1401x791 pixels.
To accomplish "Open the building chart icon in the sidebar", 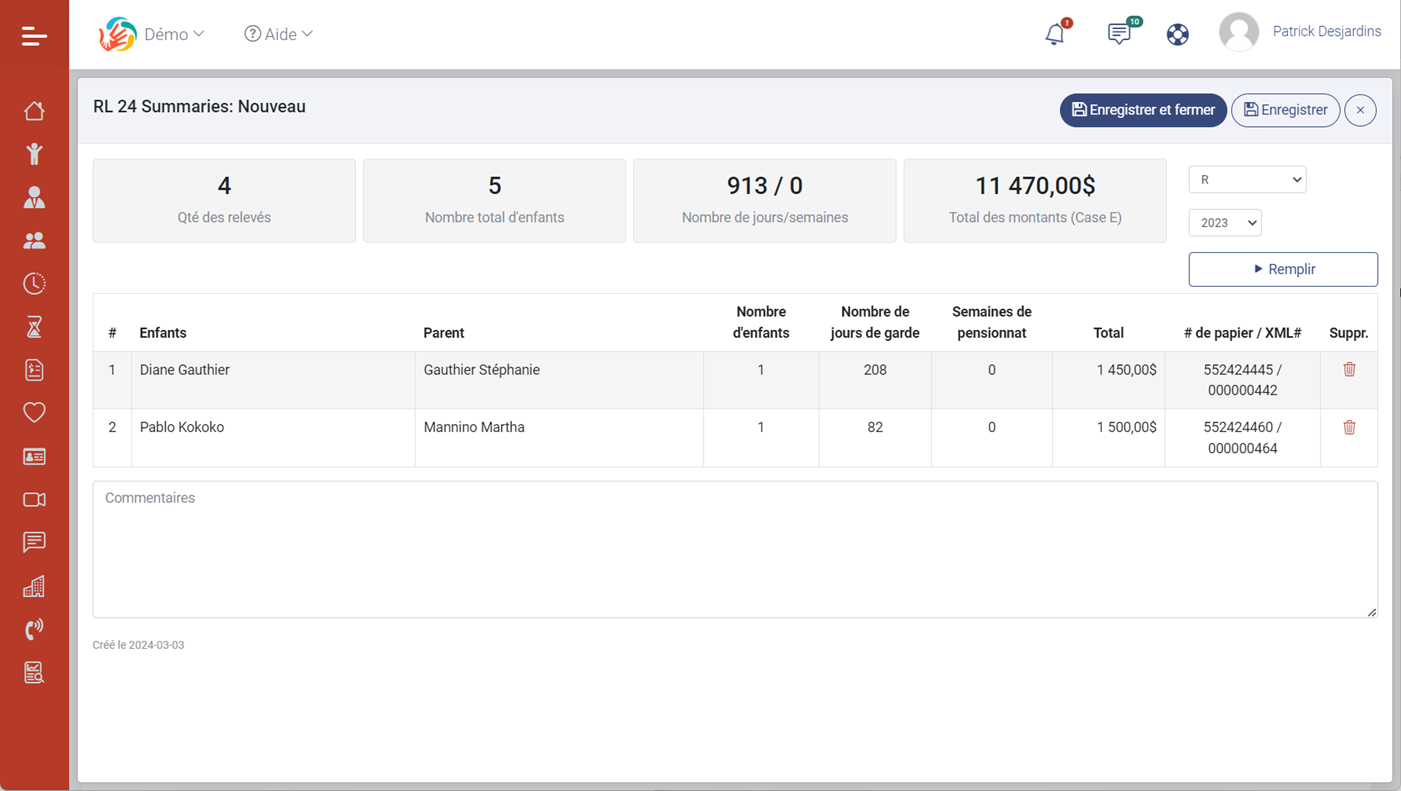I will pos(34,586).
